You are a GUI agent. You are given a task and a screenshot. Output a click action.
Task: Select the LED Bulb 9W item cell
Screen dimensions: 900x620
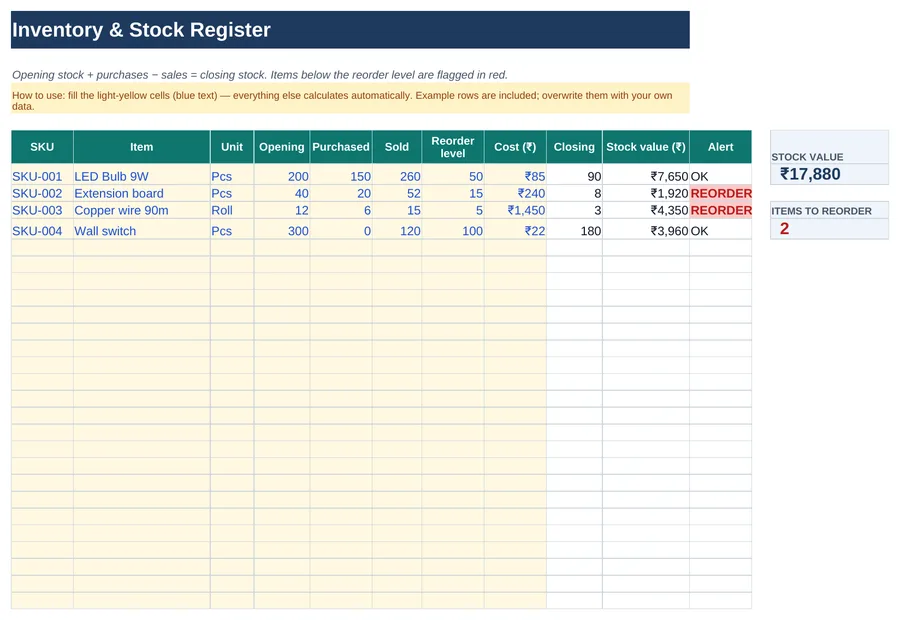[142, 176]
